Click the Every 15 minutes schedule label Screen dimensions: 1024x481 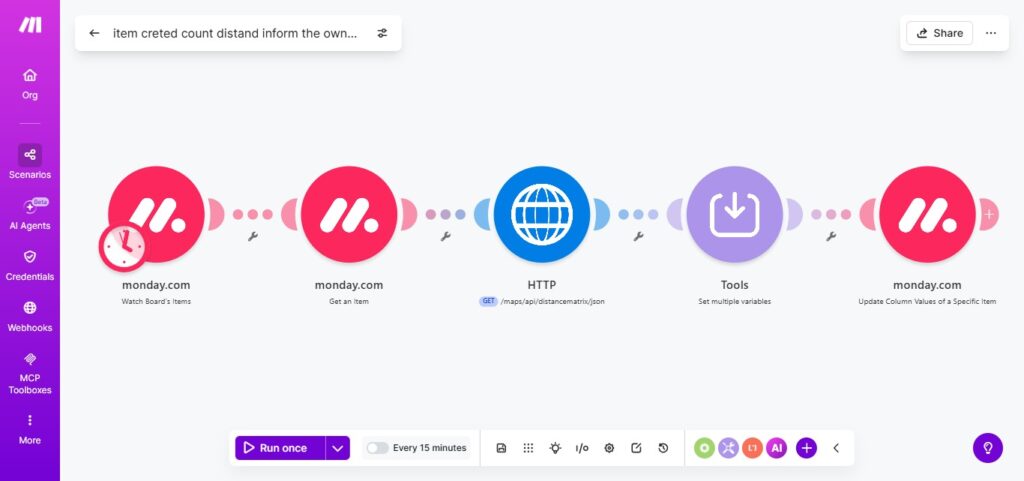[430, 448]
